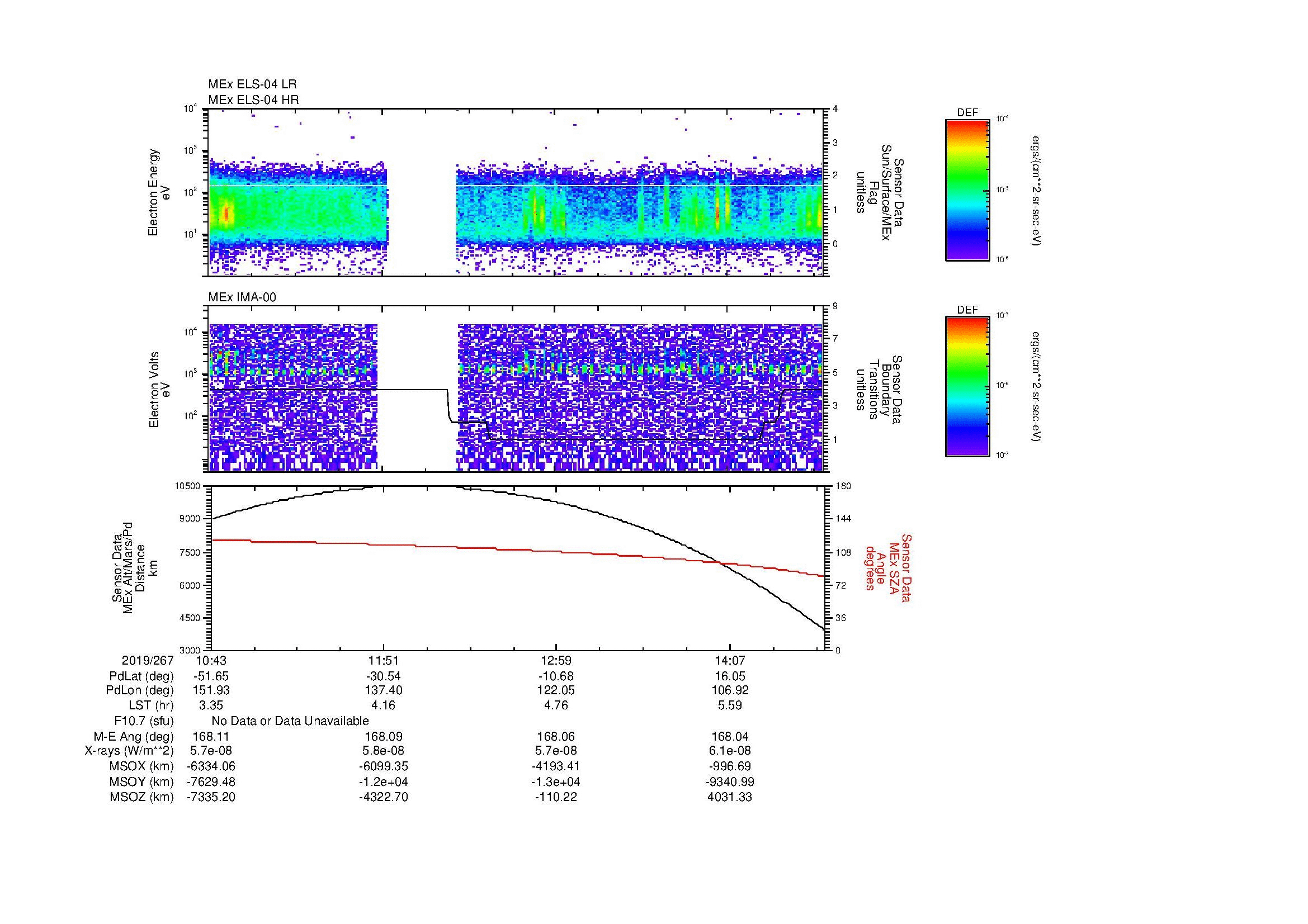Click MSOX value '-6334.06'
1308x924 pixels.
[x=211, y=766]
